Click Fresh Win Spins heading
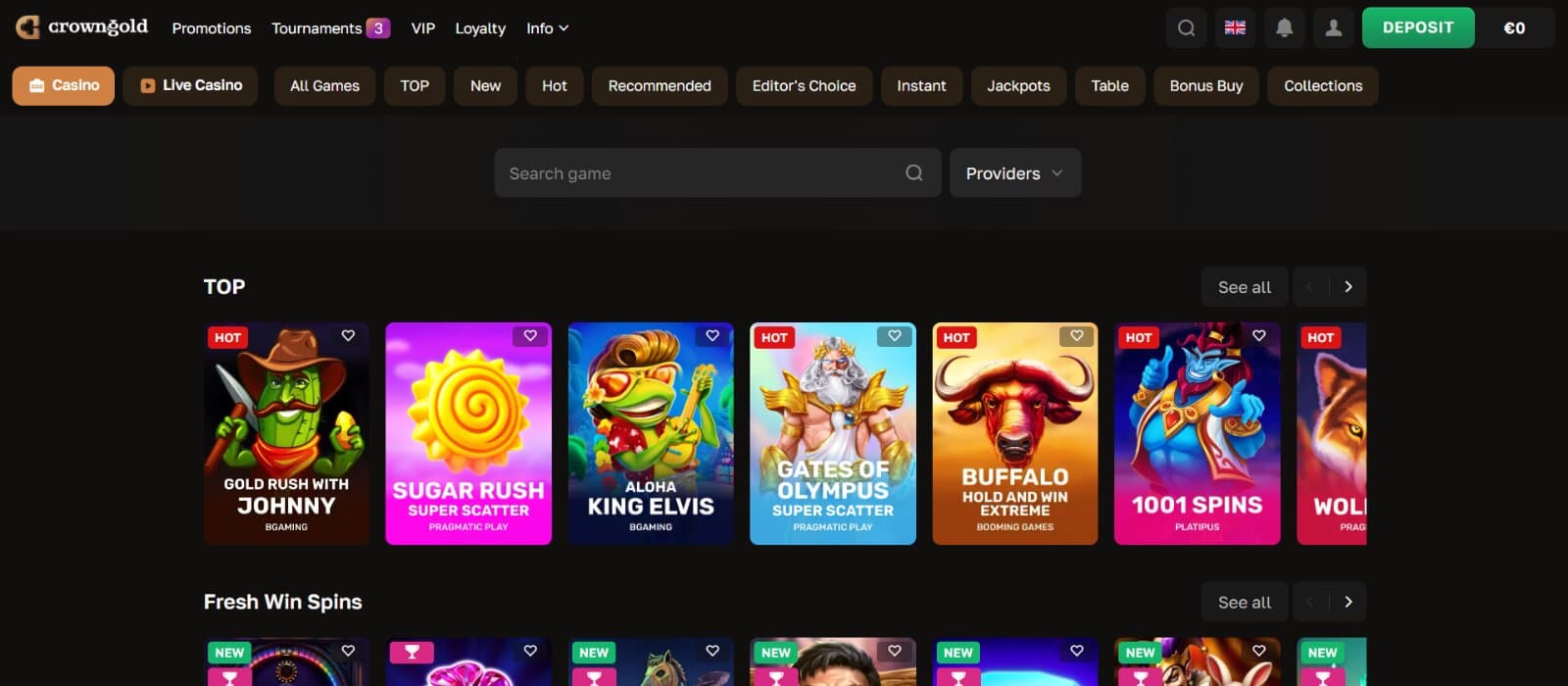The image size is (1568, 686). click(x=283, y=602)
